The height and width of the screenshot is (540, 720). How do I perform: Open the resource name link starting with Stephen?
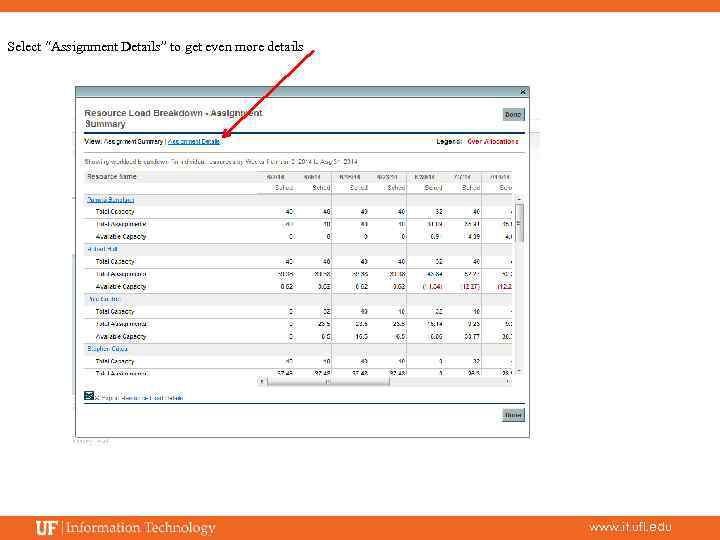[107, 349]
